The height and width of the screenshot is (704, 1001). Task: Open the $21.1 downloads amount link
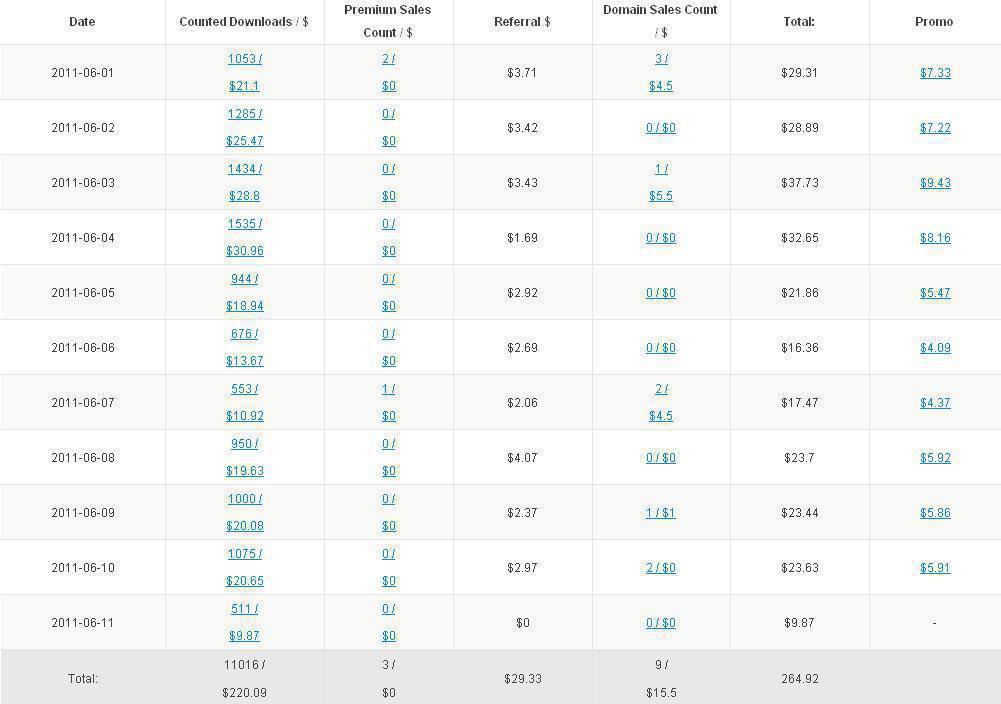pos(244,86)
